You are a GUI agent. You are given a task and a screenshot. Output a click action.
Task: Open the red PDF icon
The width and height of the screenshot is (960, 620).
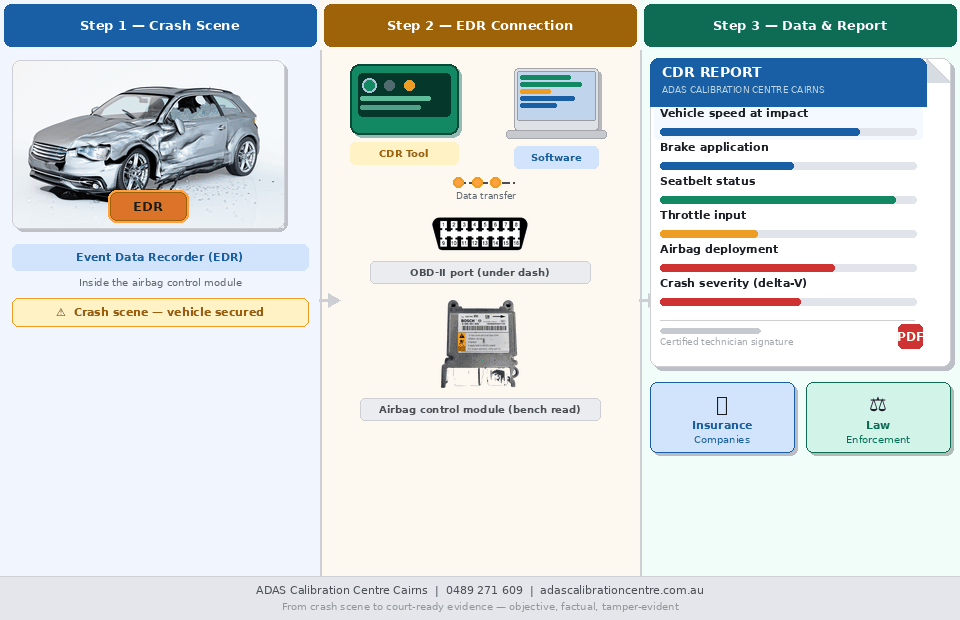[x=910, y=337]
